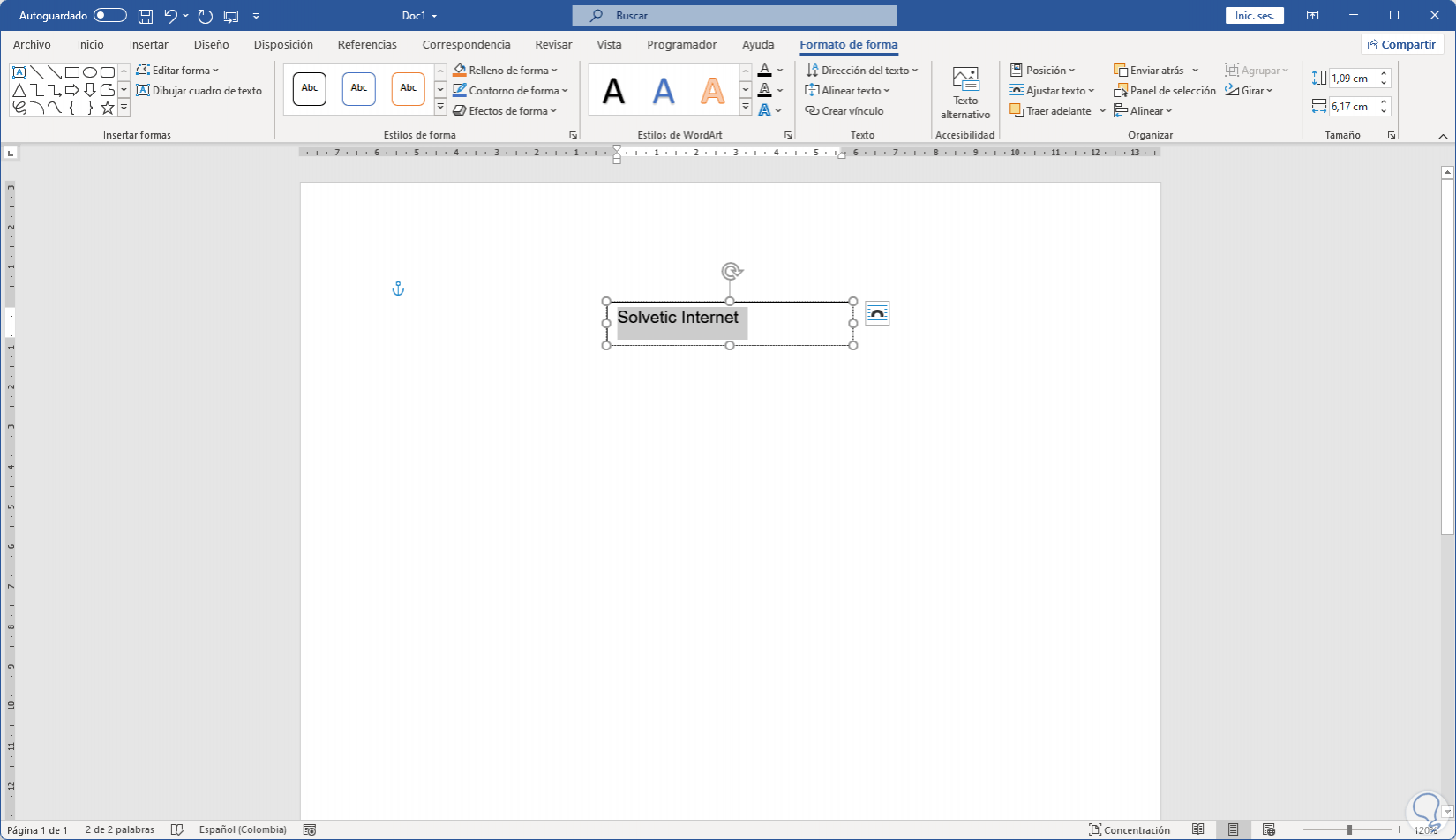Viewport: 1456px width, 840px height.
Task: Switch to Read Mode view icon
Action: [1197, 829]
